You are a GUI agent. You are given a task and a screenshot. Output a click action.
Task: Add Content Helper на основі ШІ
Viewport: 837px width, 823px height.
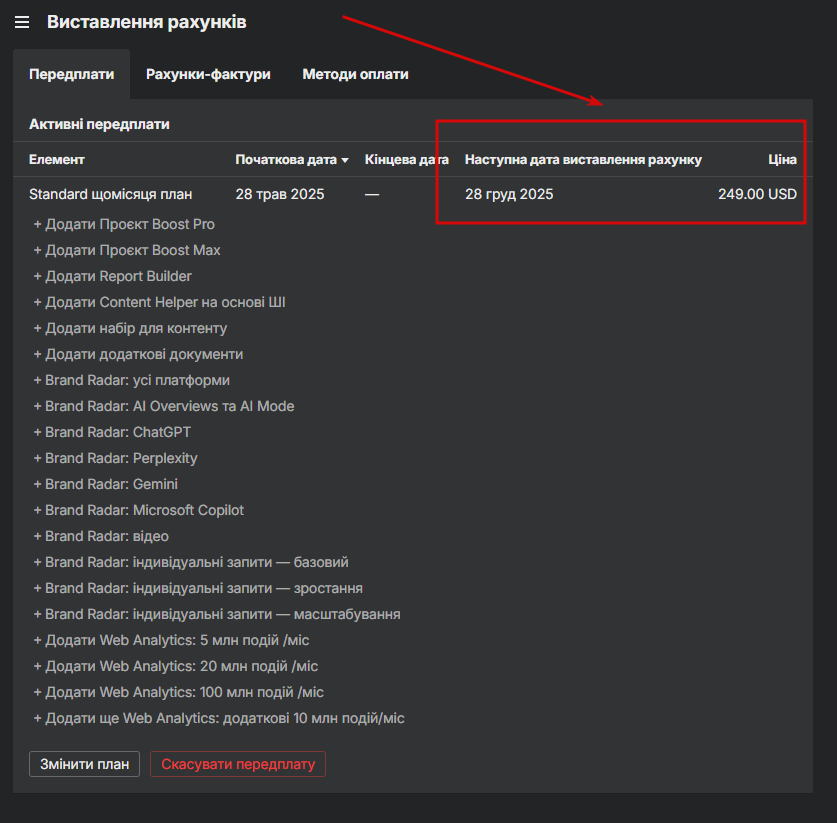coord(159,302)
